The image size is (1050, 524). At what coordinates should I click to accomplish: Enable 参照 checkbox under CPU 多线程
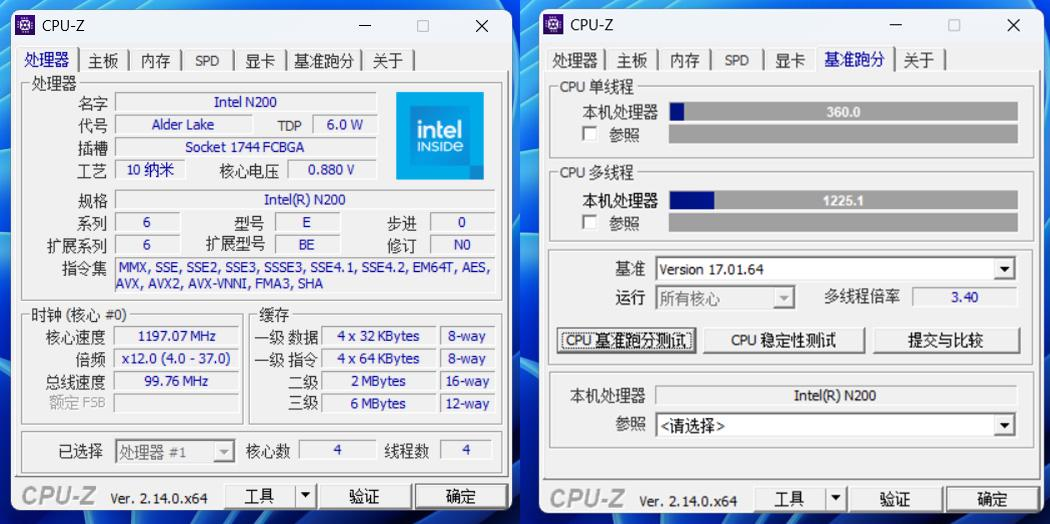(x=590, y=222)
